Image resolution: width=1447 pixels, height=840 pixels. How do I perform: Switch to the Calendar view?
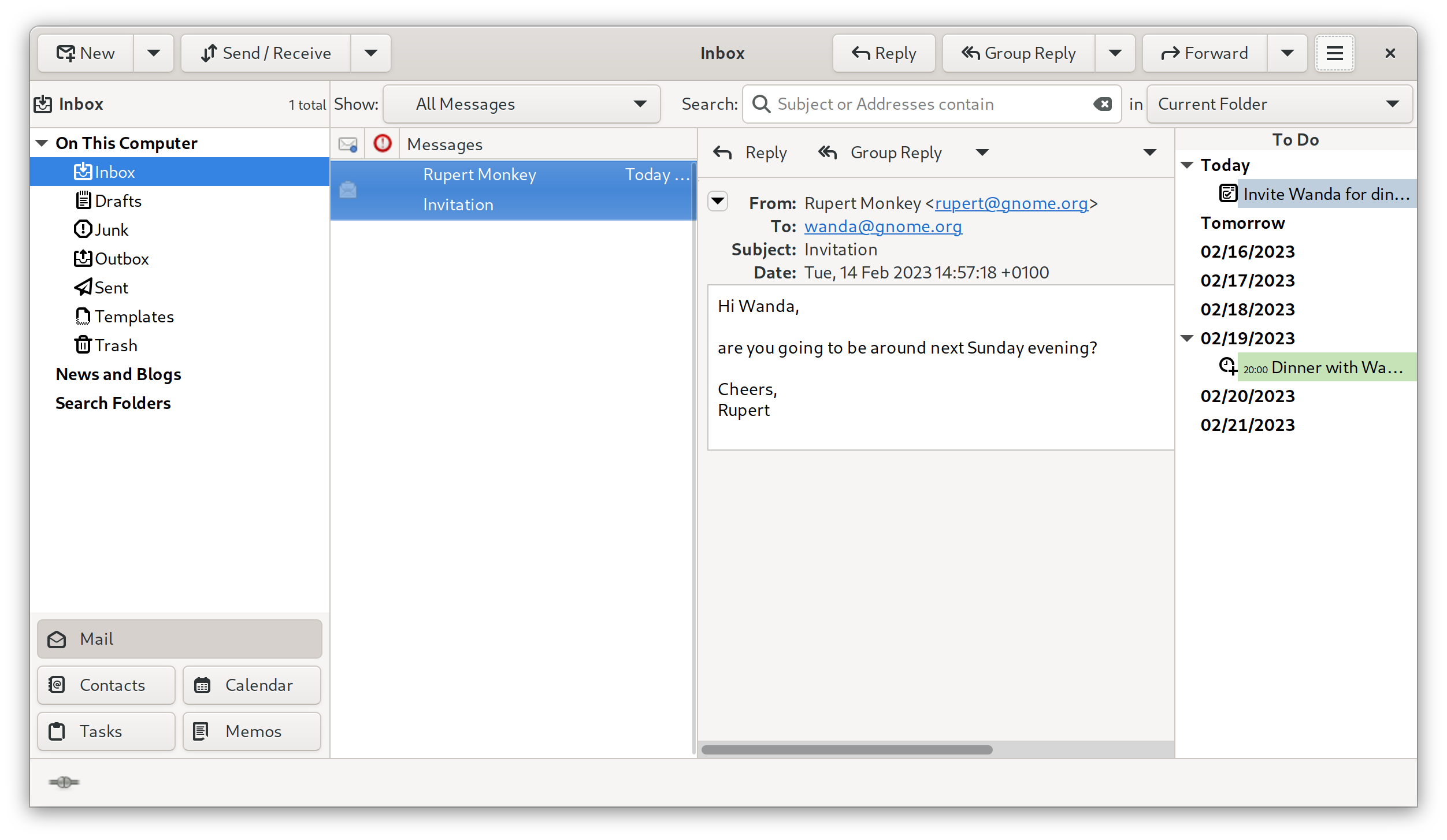point(251,685)
